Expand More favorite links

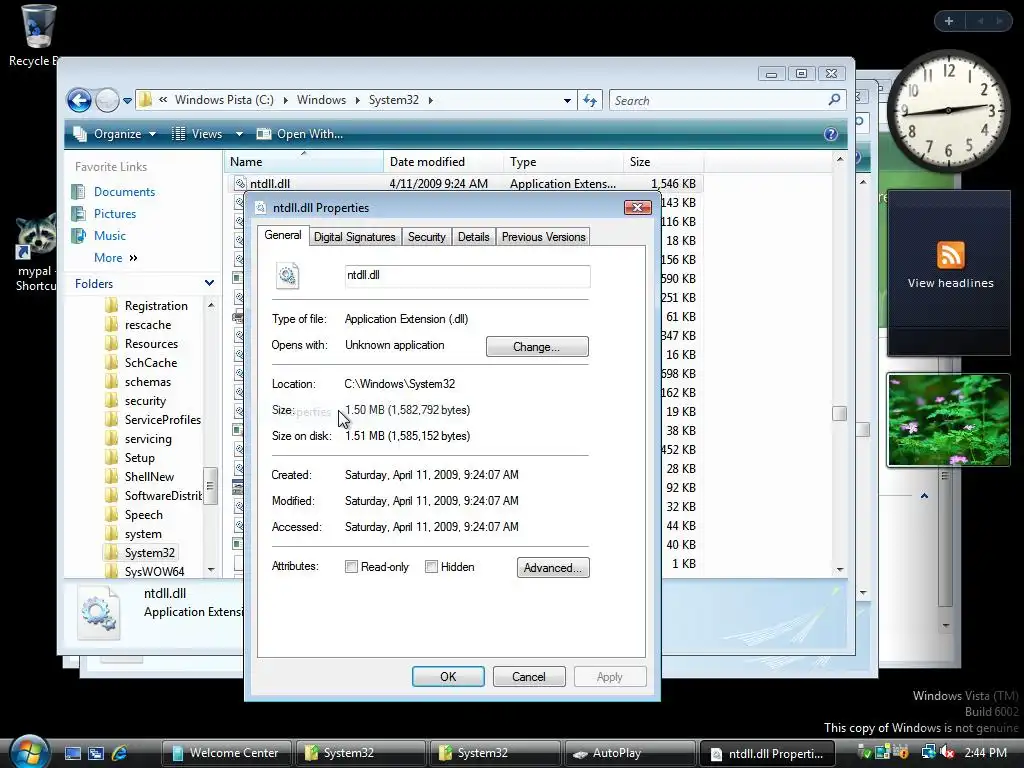pos(115,258)
